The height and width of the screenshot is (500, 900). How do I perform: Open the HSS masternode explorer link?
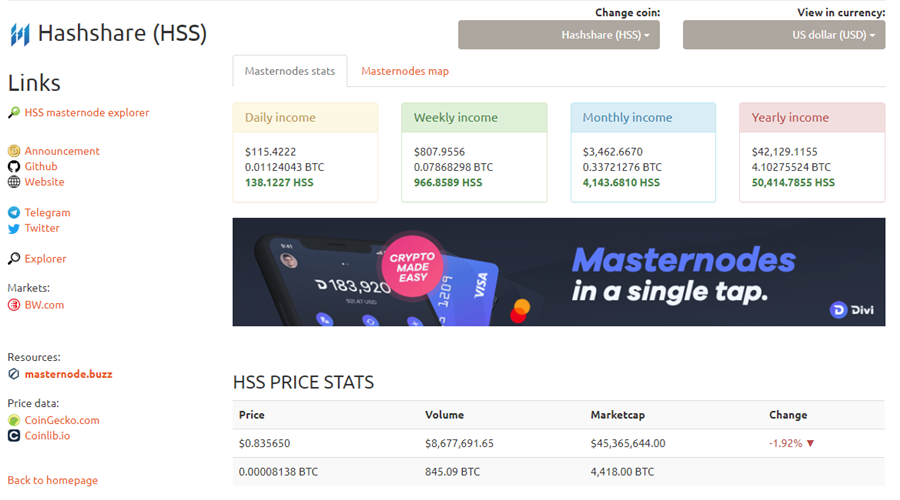click(x=87, y=113)
